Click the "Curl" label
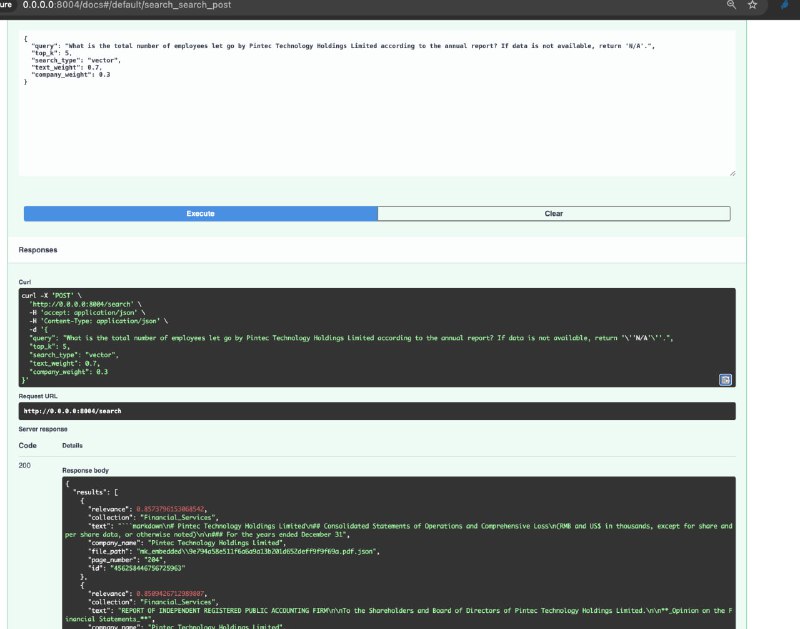Viewport: 800px width, 629px height. (24, 282)
